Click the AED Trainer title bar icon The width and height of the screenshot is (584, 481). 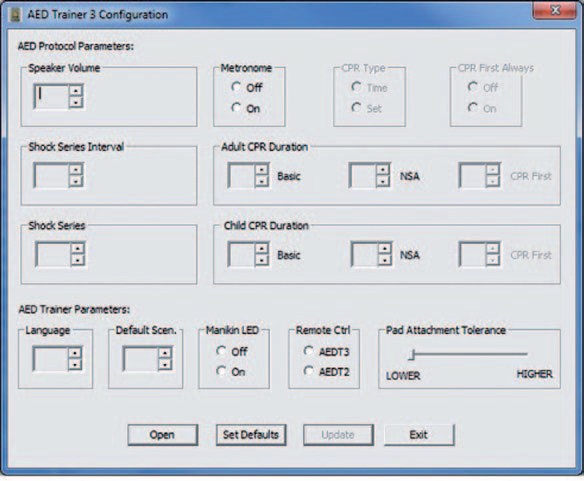point(15,15)
